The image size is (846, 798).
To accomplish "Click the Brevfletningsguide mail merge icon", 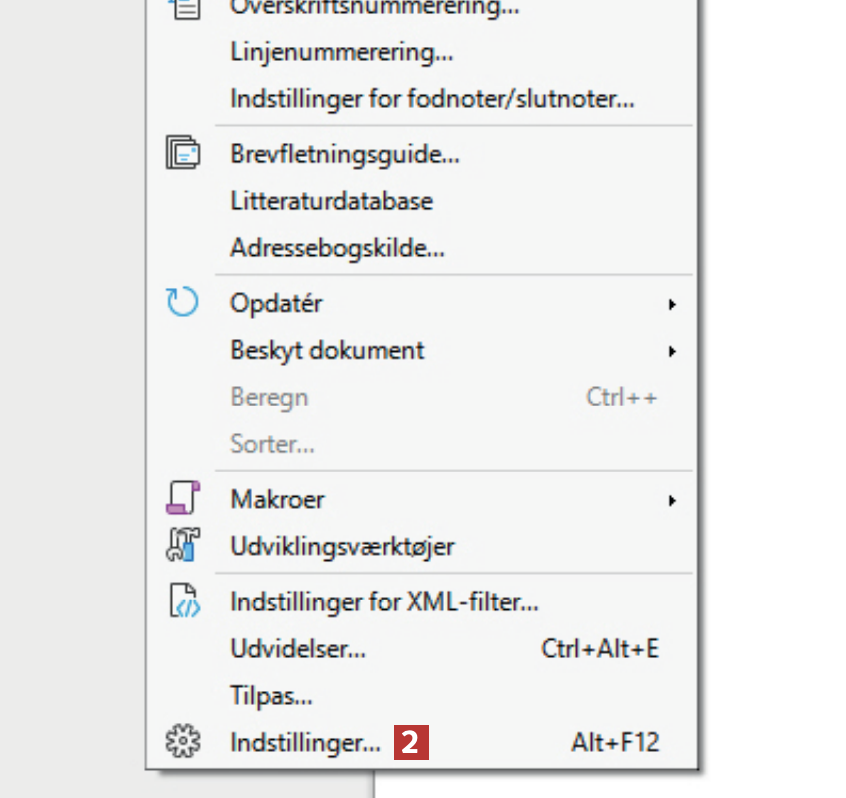I will (x=183, y=154).
